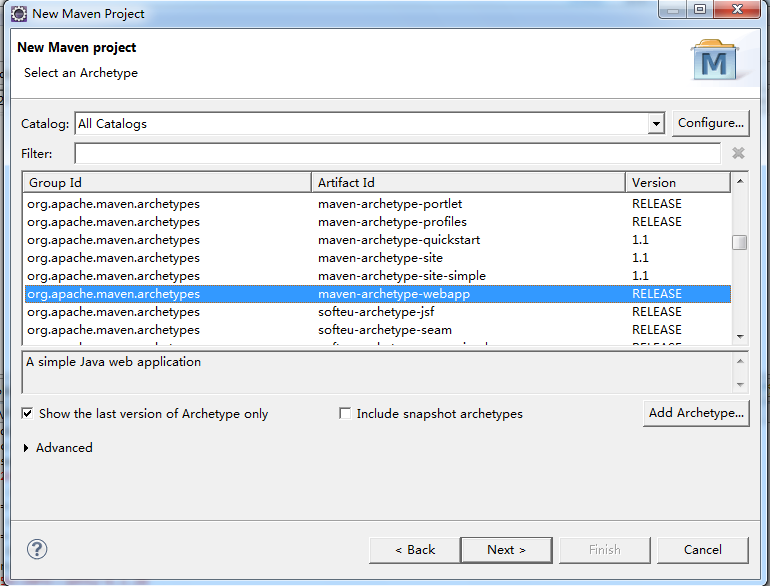Sort by the Version column header
The width and height of the screenshot is (770, 586).
pyautogui.click(x=678, y=183)
